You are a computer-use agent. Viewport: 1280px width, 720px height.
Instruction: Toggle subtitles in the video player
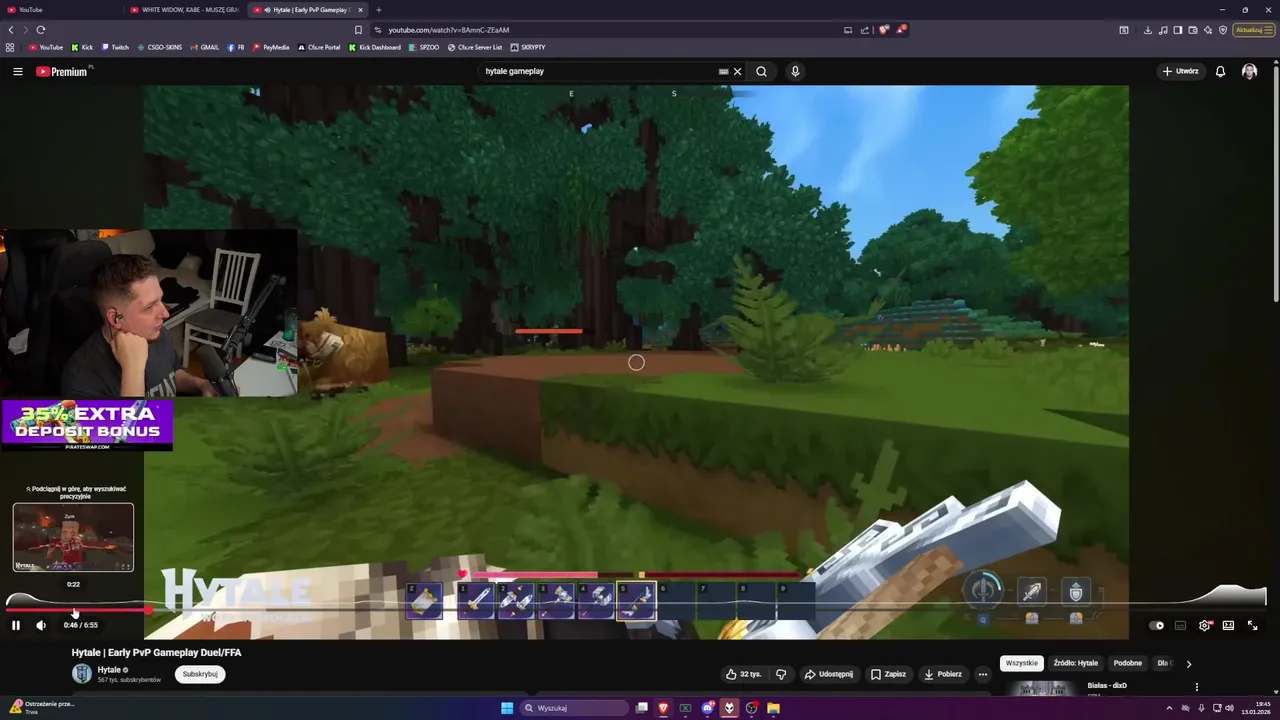point(1180,625)
